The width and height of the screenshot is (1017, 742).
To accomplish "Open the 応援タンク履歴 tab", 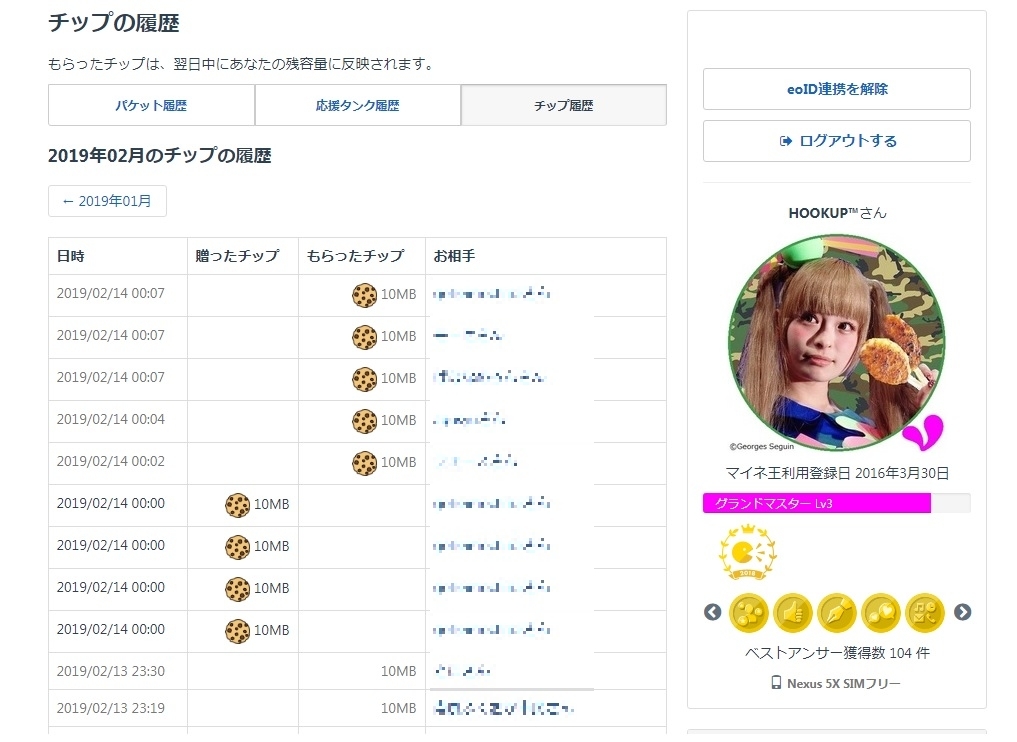I will point(357,105).
